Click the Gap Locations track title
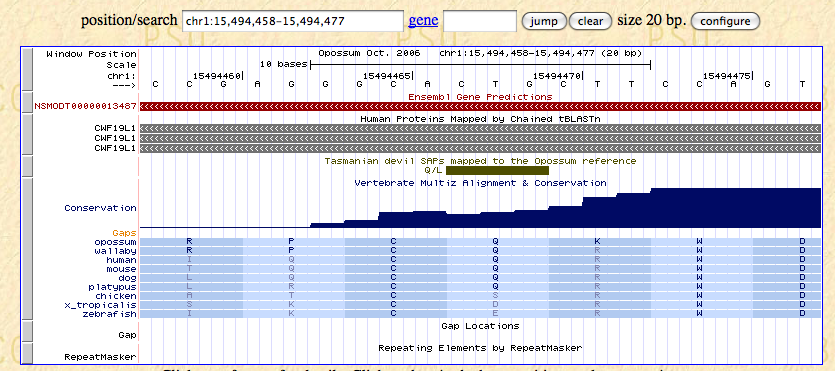 [x=480, y=326]
